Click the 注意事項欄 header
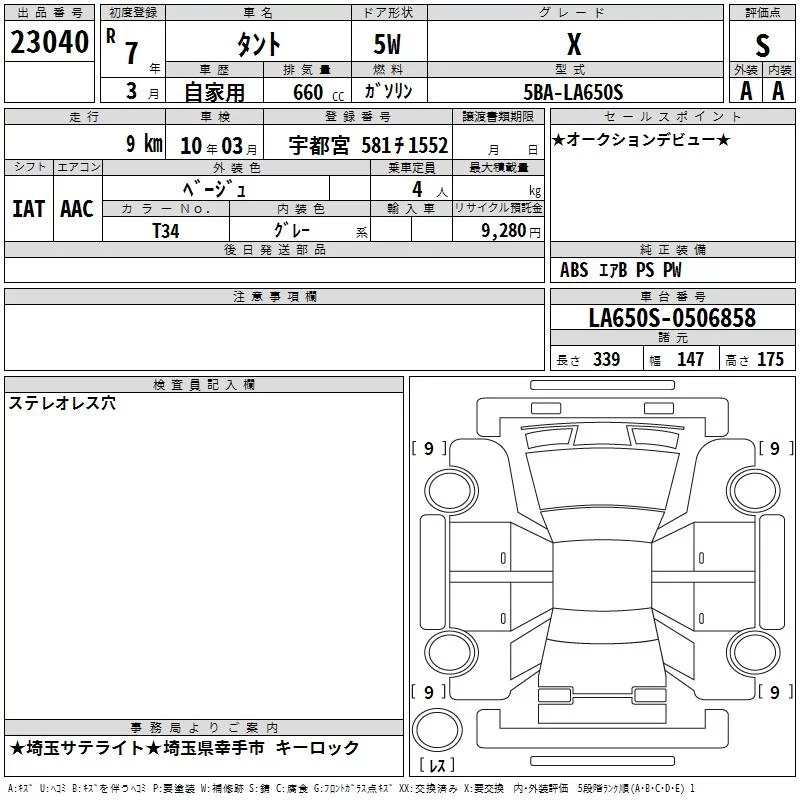This screenshot has width=800, height=800. point(274,296)
